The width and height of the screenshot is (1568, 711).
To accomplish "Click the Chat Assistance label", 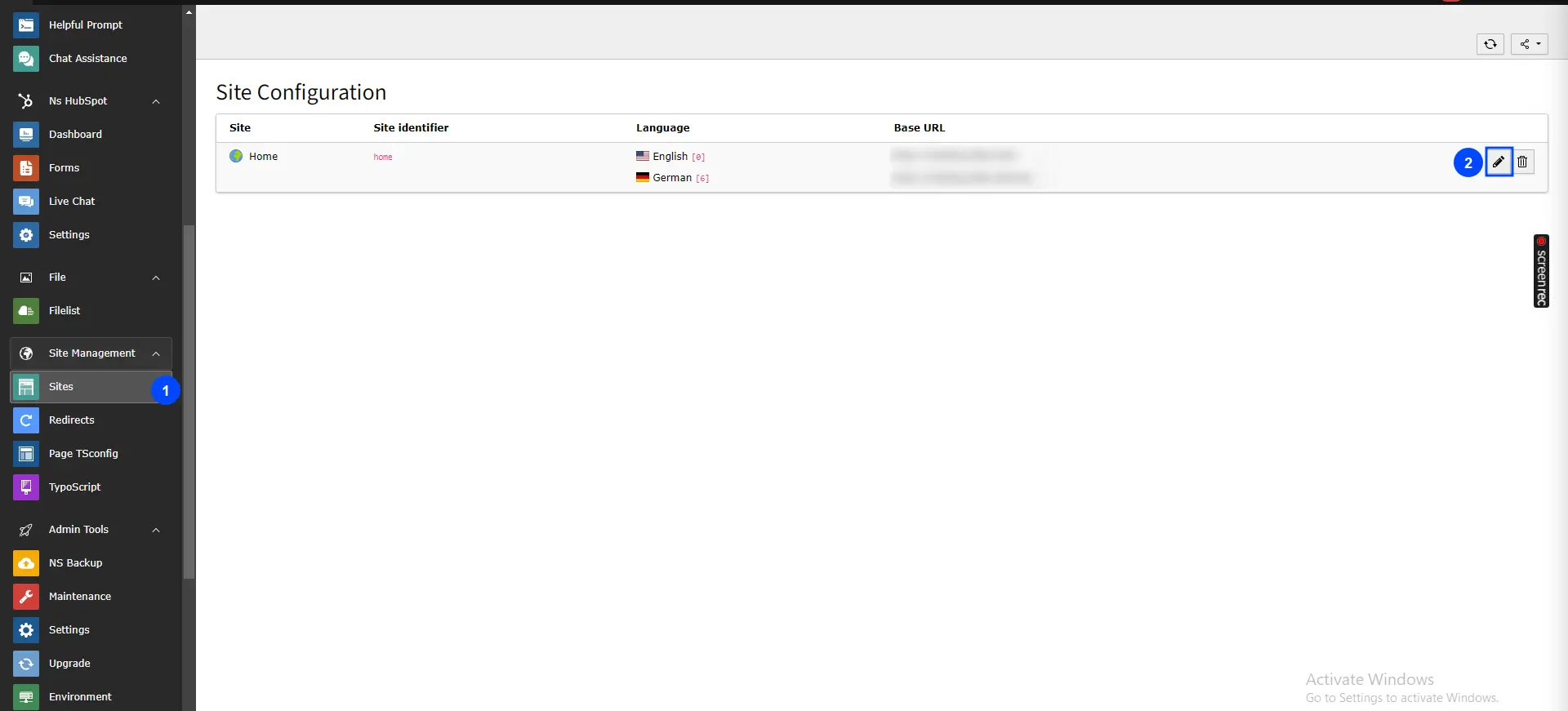I will [x=88, y=59].
